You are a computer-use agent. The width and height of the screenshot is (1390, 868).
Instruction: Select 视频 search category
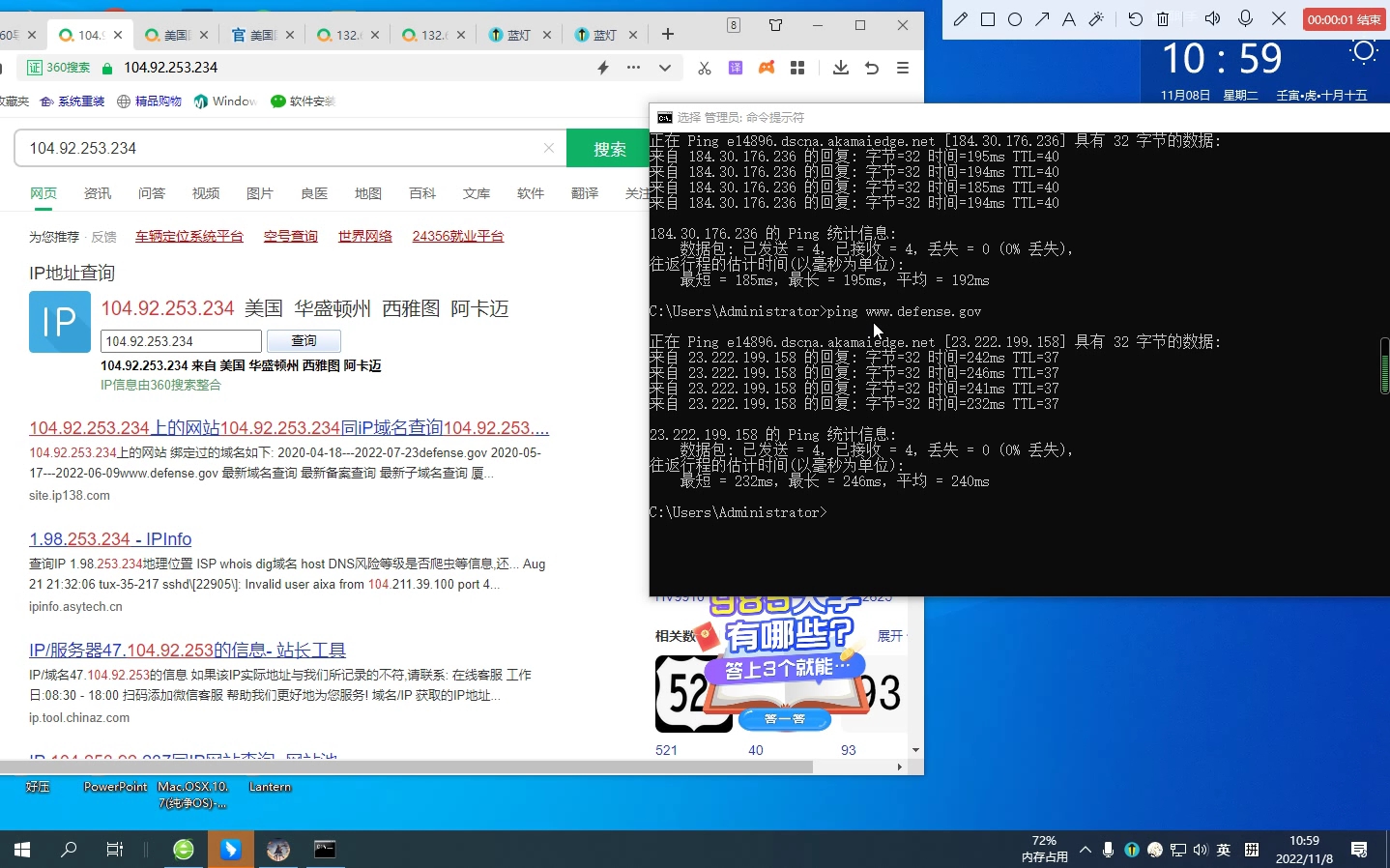coord(206,193)
